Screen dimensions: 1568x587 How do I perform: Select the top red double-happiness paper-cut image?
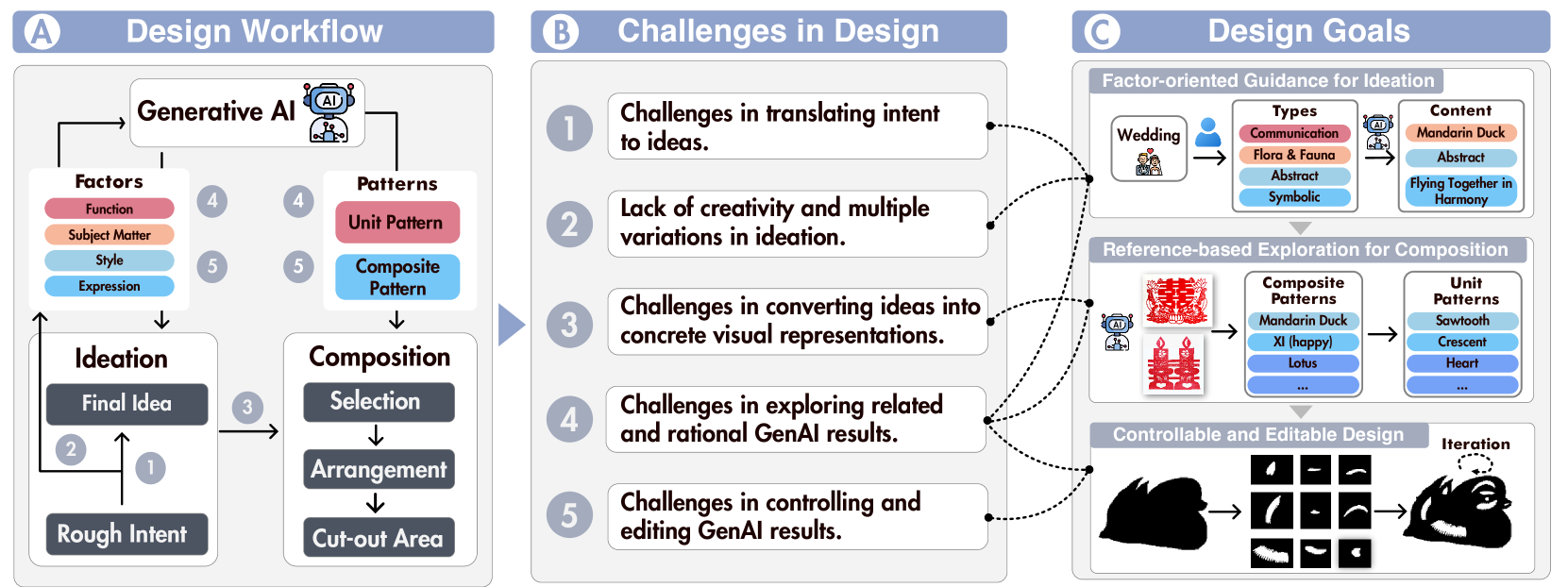pos(1175,300)
